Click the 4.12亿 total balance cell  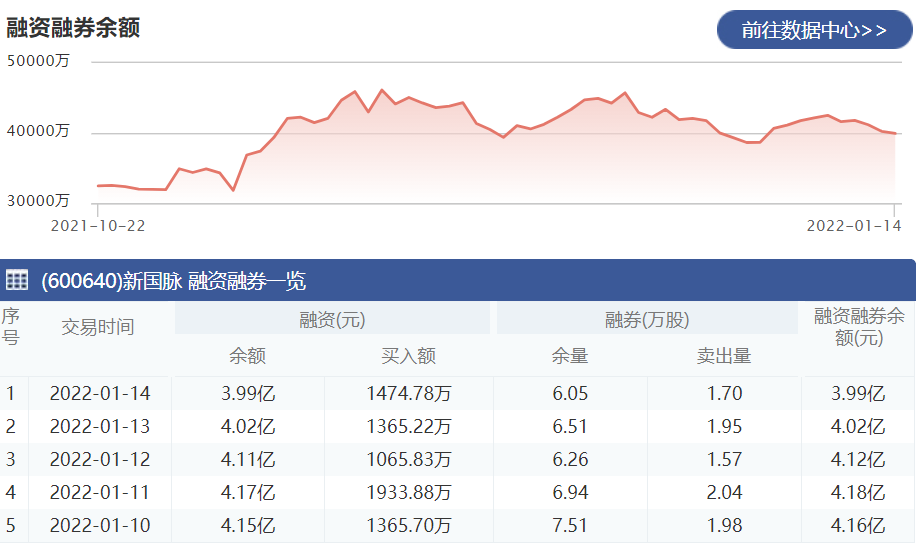858,460
